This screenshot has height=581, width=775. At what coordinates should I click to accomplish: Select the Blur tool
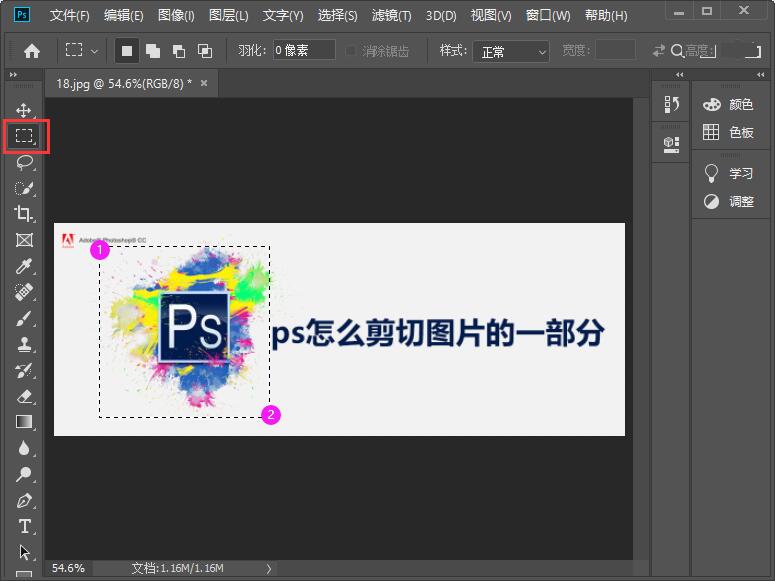(24, 448)
